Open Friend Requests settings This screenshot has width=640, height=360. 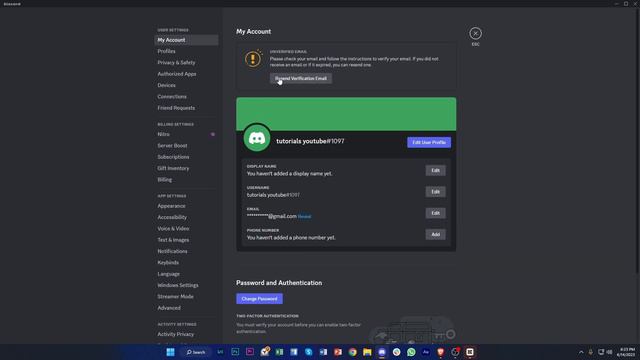tap(186, 108)
